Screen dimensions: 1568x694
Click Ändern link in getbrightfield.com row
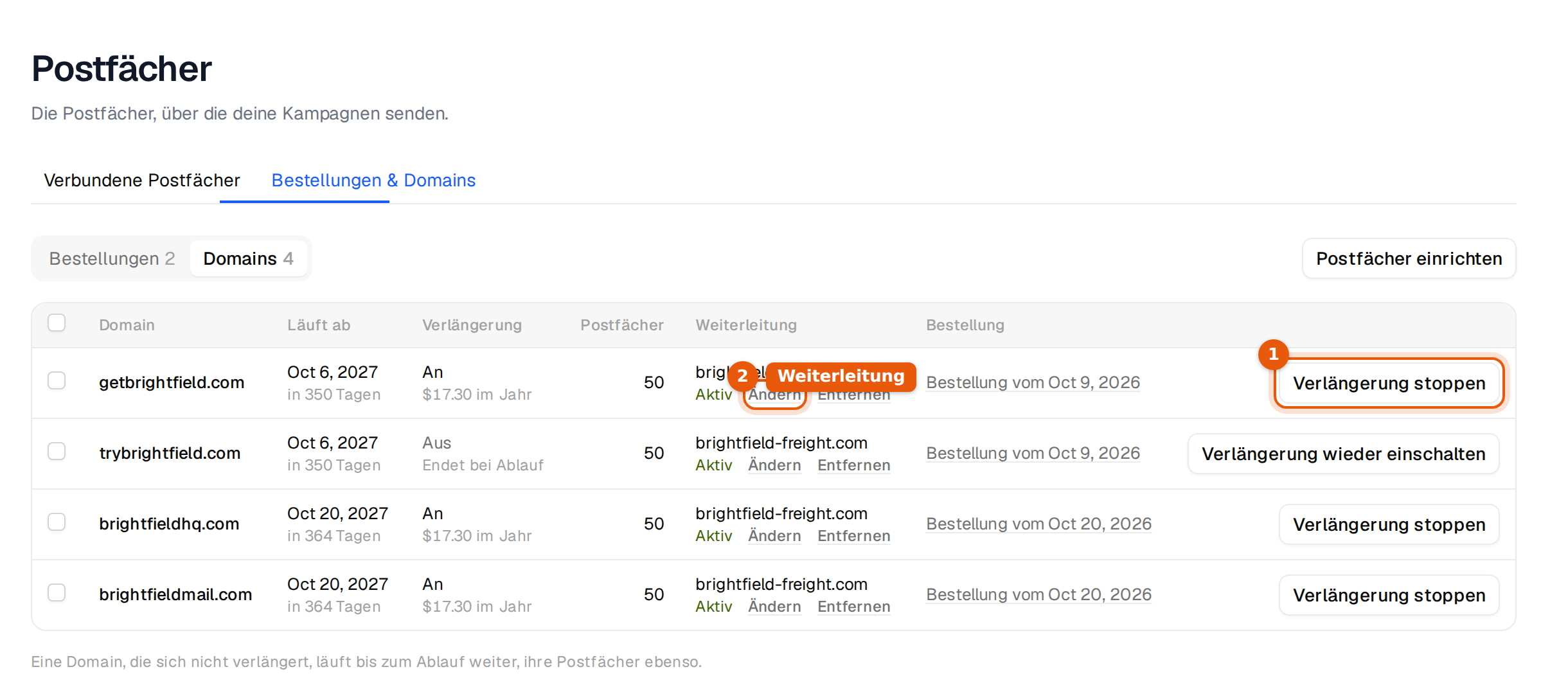[774, 396]
